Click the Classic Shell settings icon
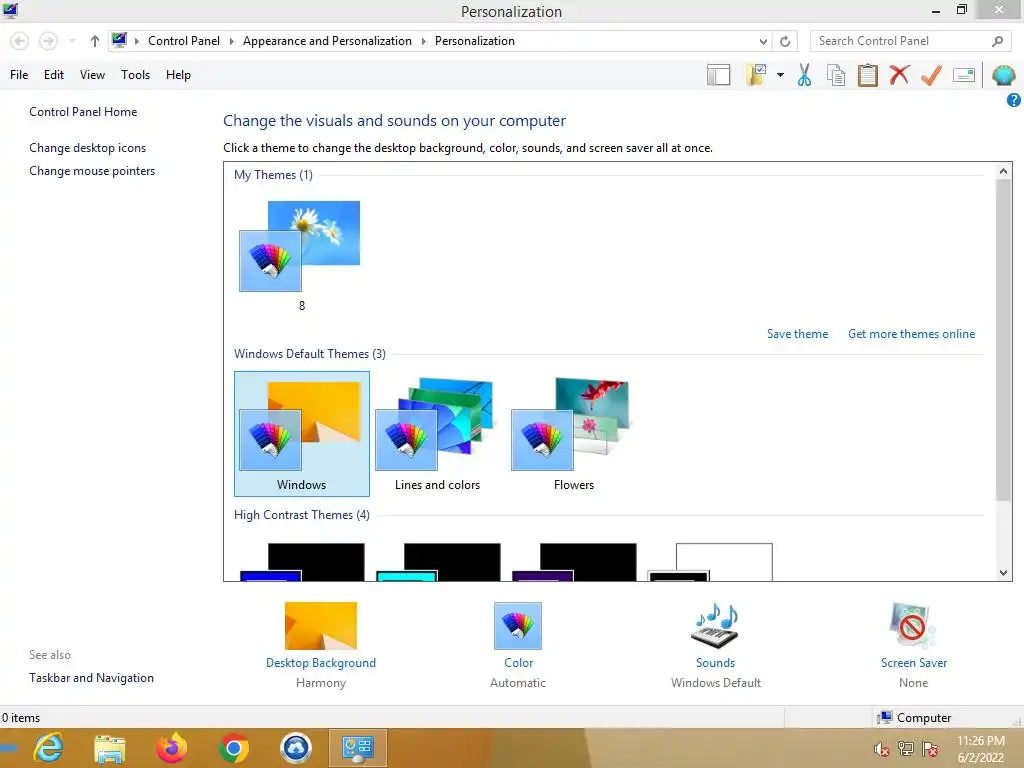Image resolution: width=1024 pixels, height=768 pixels. [x=1003, y=75]
